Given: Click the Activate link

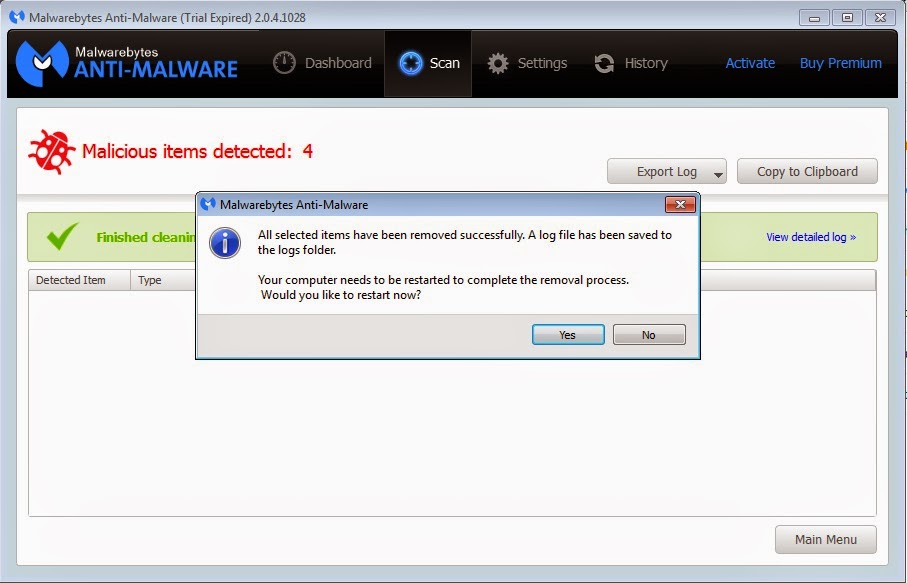Looking at the screenshot, I should pyautogui.click(x=750, y=63).
